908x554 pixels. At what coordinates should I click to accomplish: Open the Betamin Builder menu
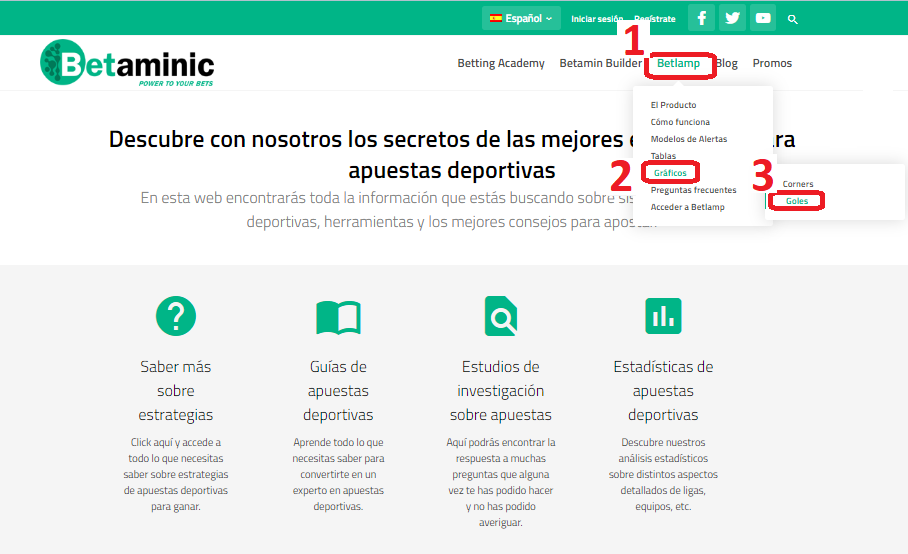(x=601, y=63)
